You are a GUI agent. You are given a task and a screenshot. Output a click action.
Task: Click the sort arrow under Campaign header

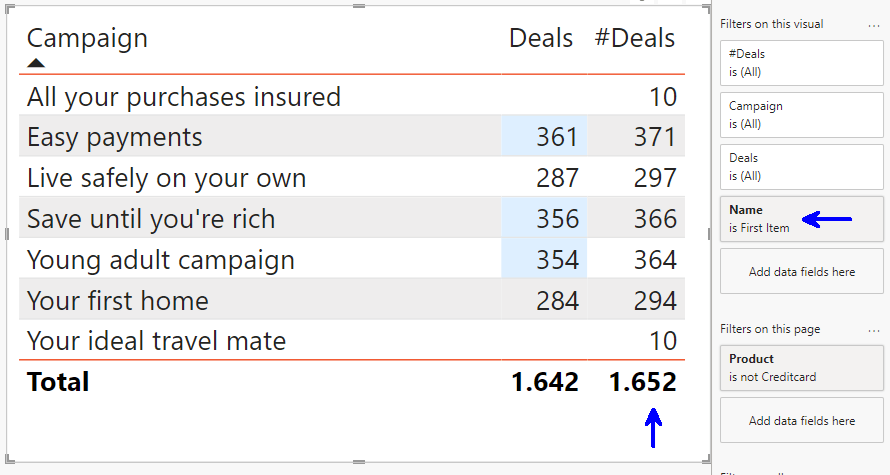coord(36,63)
